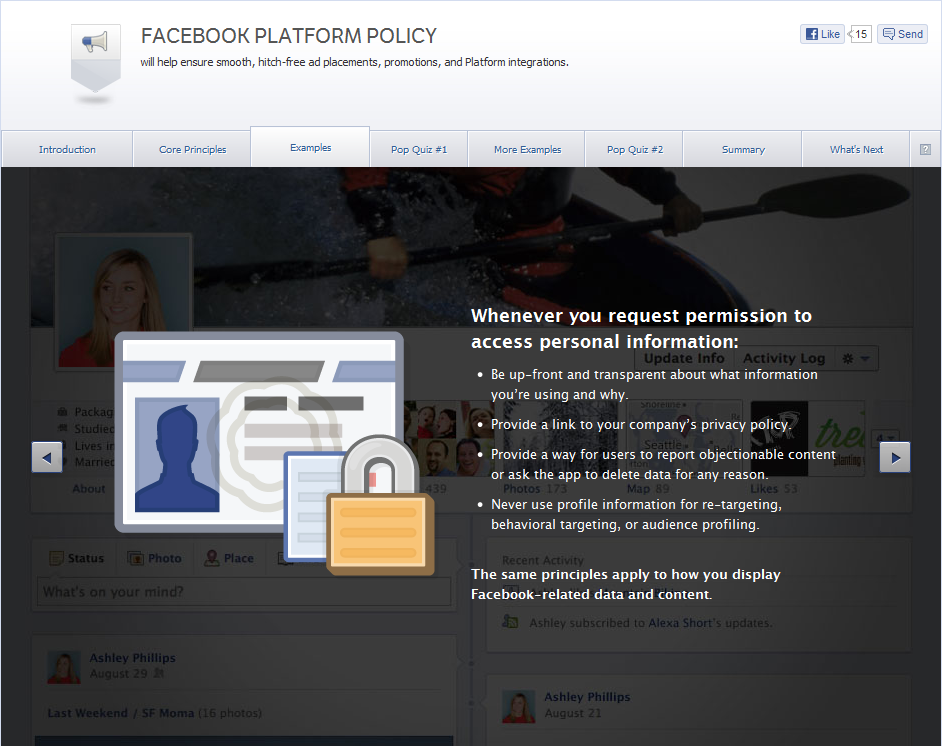
Task: Click the 'Whenever you request permission' heading
Action: pos(641,329)
